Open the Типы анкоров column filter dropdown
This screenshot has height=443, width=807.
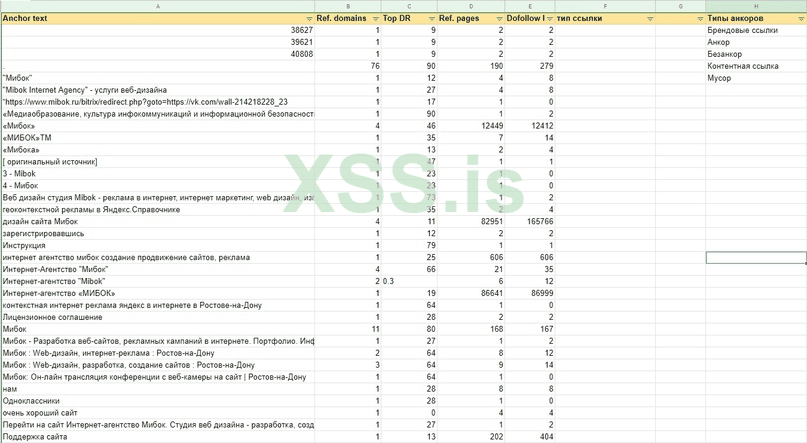click(801, 19)
